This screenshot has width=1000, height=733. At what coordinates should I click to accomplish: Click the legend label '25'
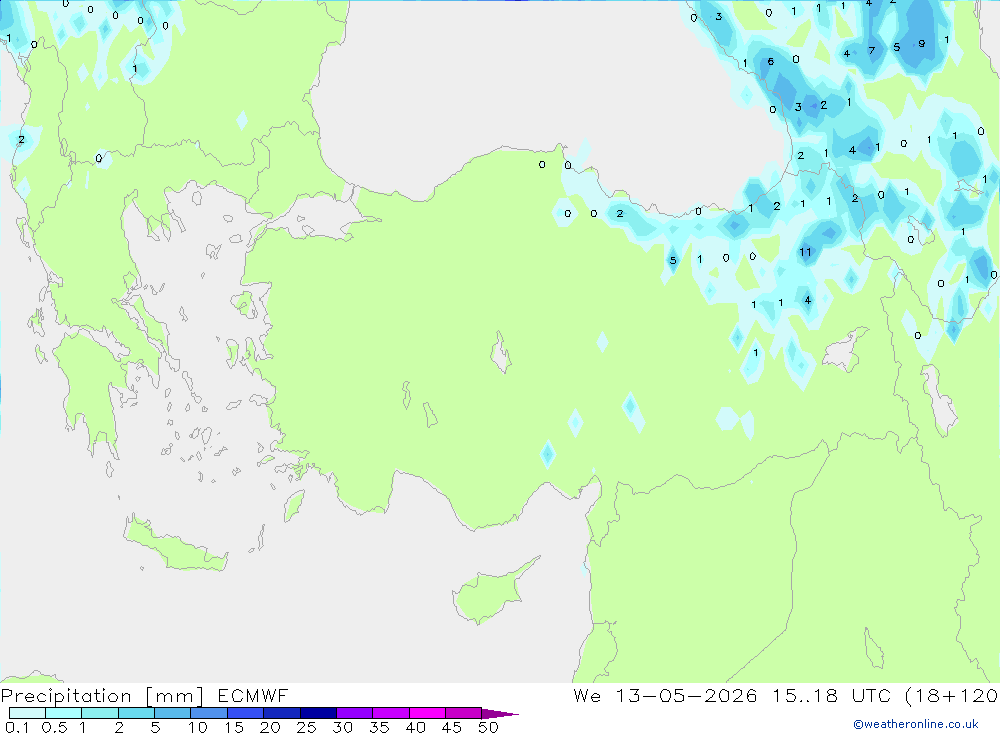point(307,727)
